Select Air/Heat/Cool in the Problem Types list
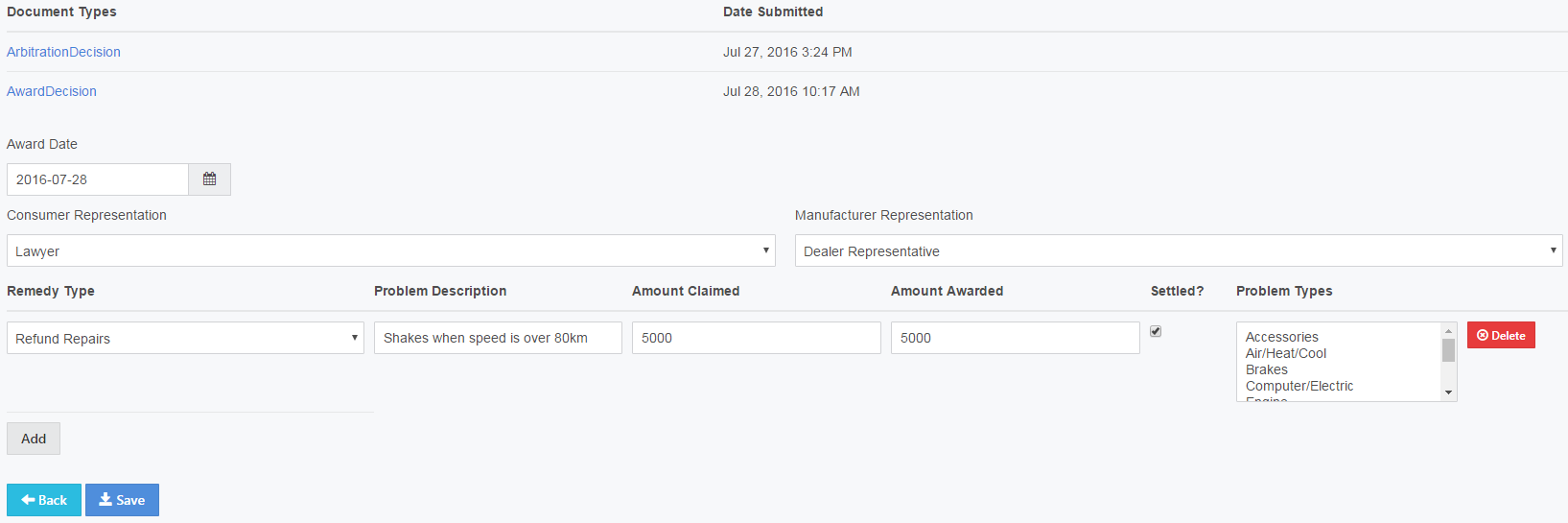1568x523 pixels. click(x=1285, y=353)
